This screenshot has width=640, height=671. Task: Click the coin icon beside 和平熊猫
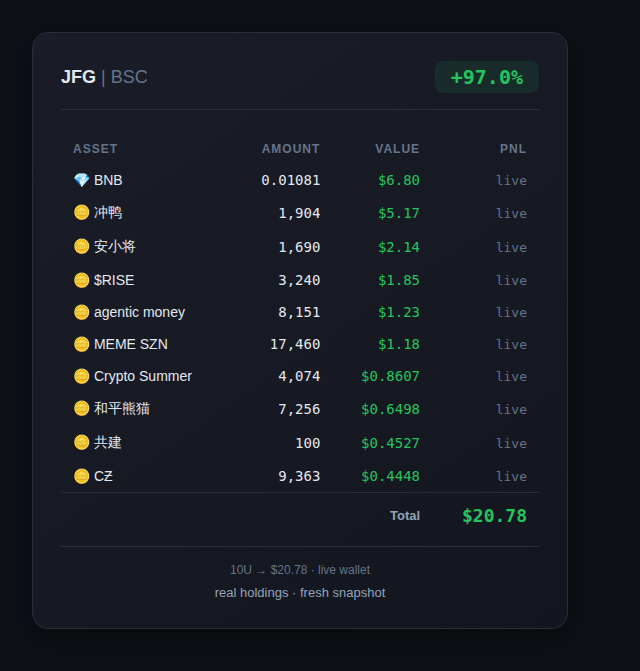pyautogui.click(x=81, y=408)
